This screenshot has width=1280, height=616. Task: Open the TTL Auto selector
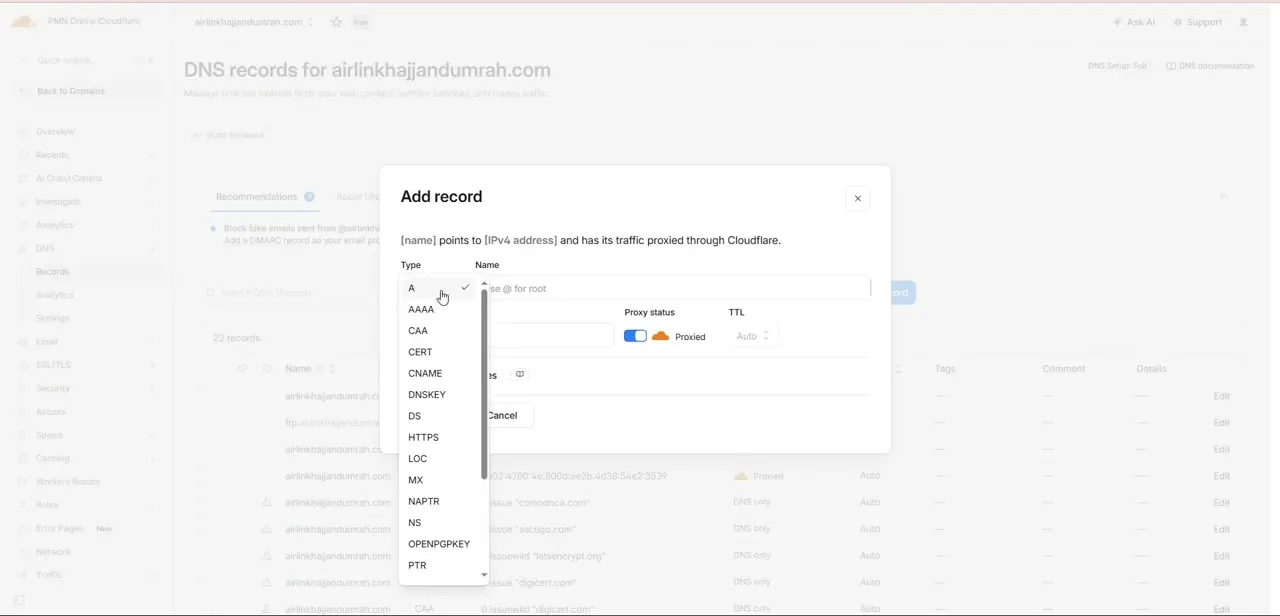[753, 336]
